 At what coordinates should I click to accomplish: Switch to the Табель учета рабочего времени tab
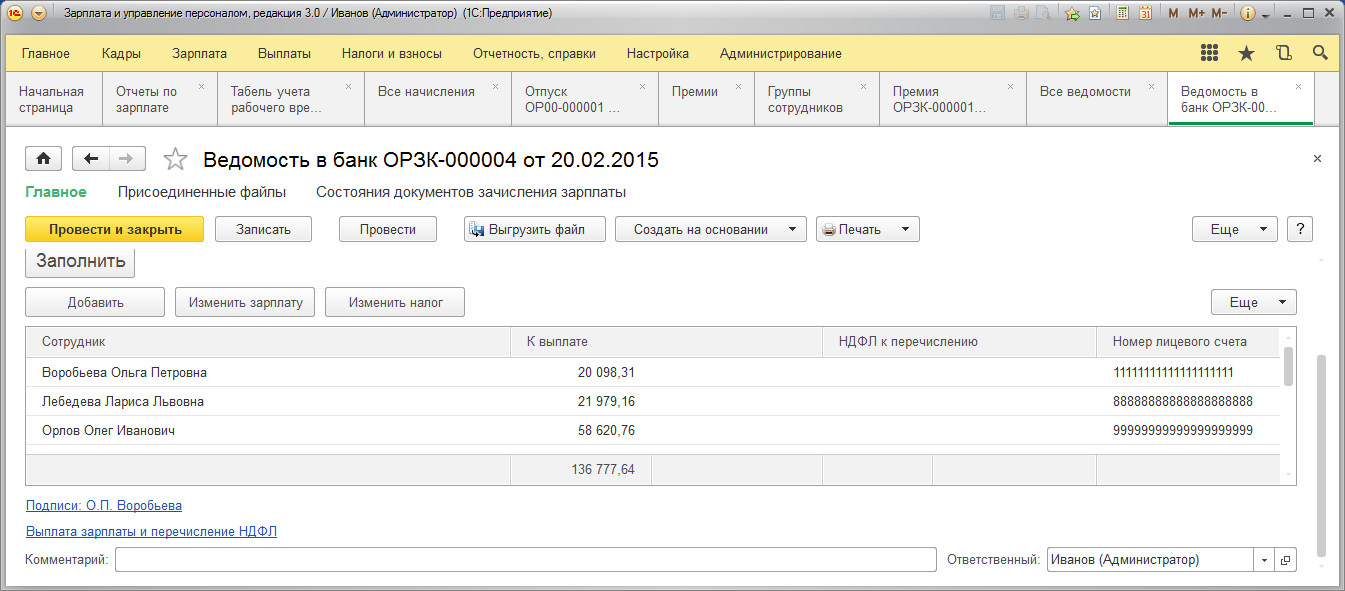click(289, 99)
